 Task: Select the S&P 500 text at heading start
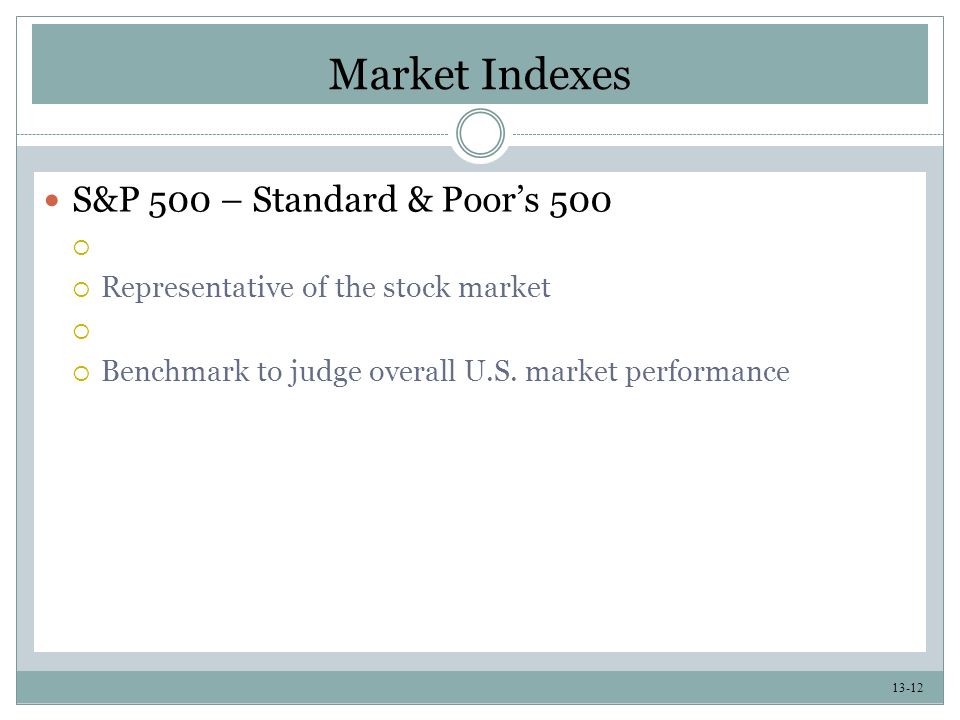tap(141, 201)
